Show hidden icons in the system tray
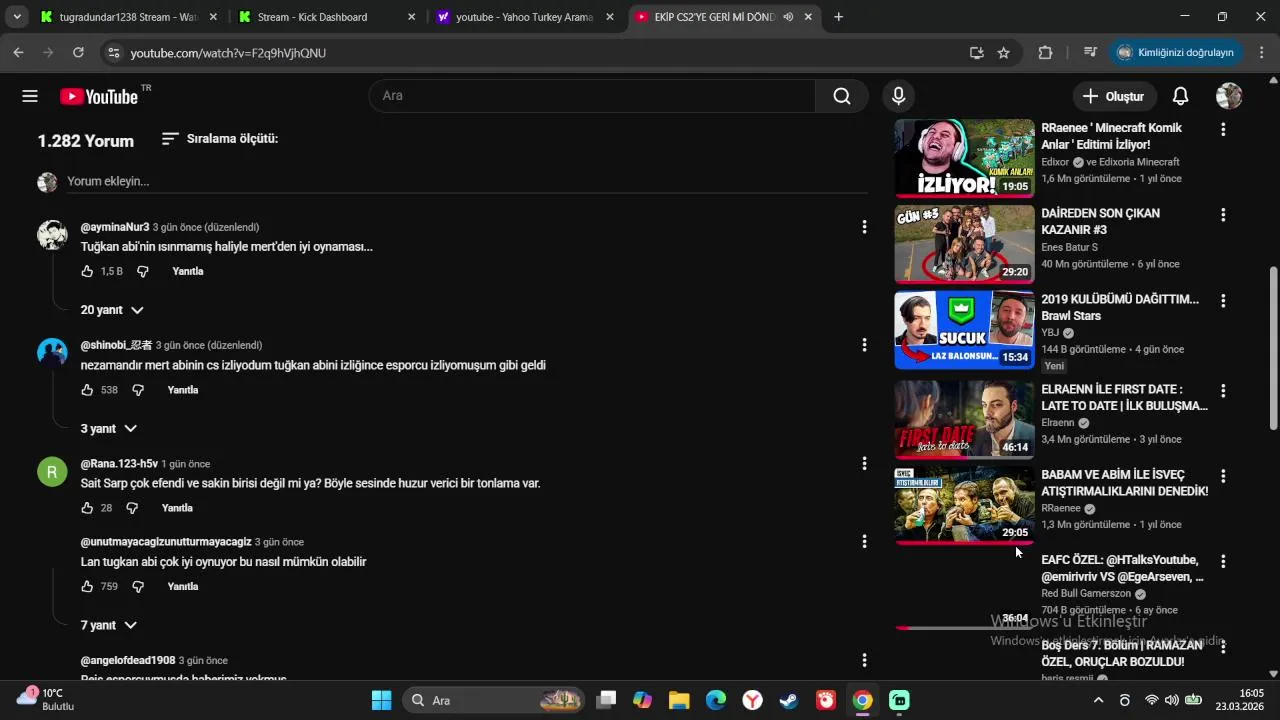The width and height of the screenshot is (1280, 720). coord(1099,701)
